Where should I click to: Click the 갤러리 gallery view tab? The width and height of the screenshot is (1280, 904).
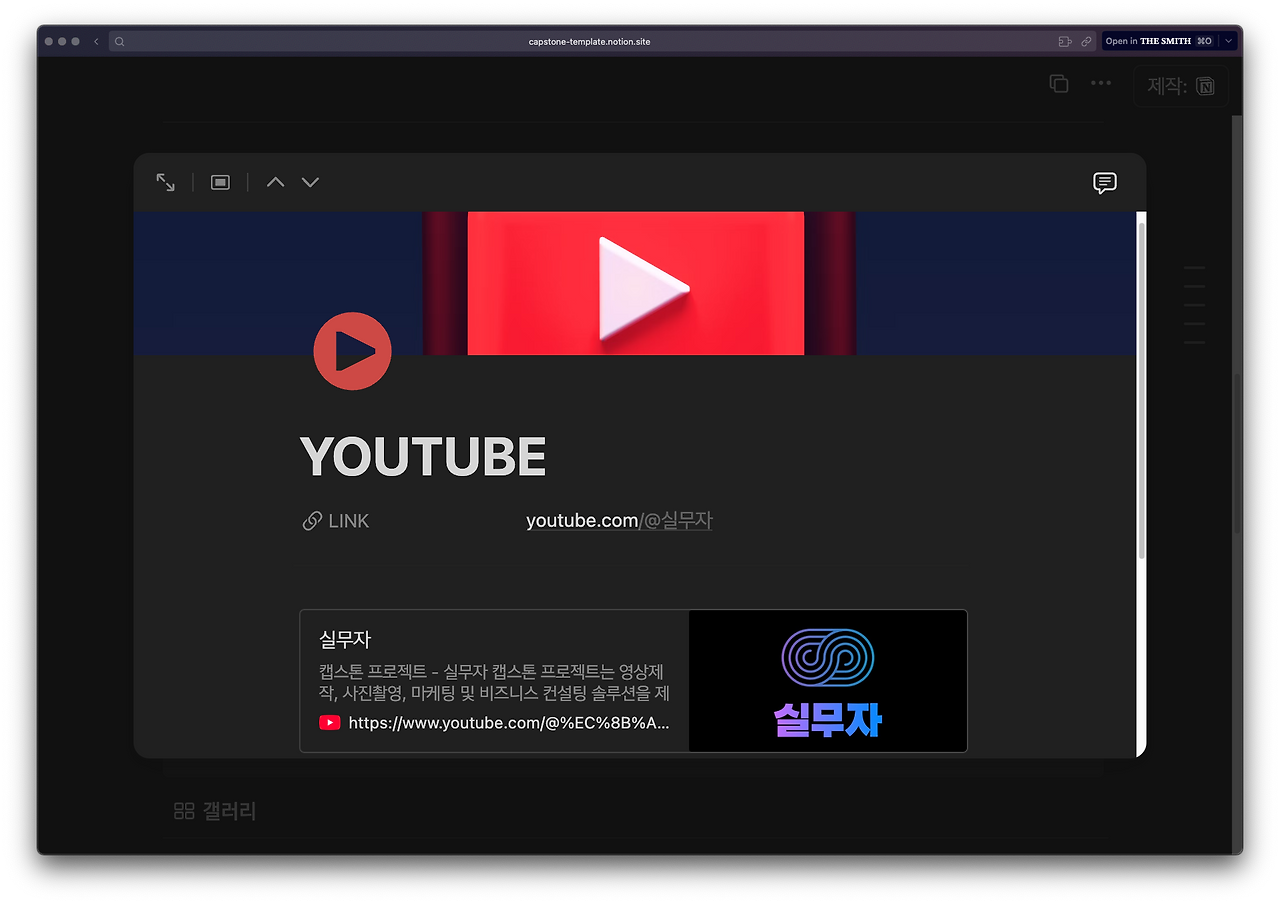(215, 811)
